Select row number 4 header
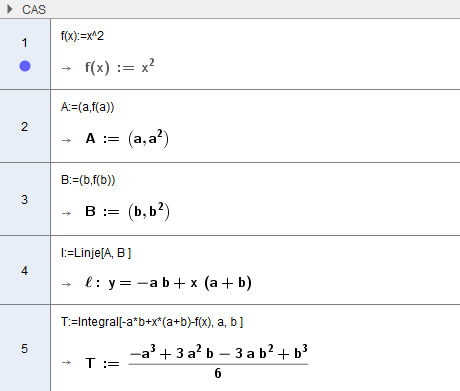The height and width of the screenshot is (391, 460). pyautogui.click(x=24, y=271)
